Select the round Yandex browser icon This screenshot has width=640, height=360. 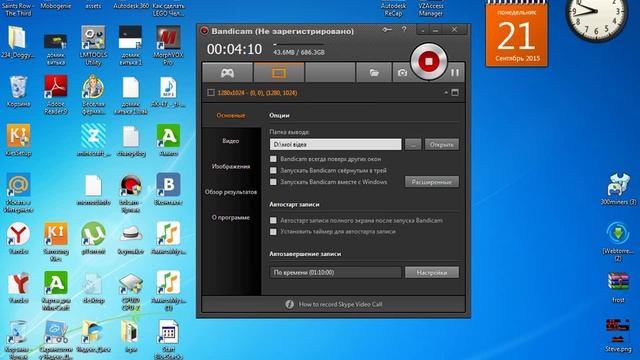tap(18, 239)
